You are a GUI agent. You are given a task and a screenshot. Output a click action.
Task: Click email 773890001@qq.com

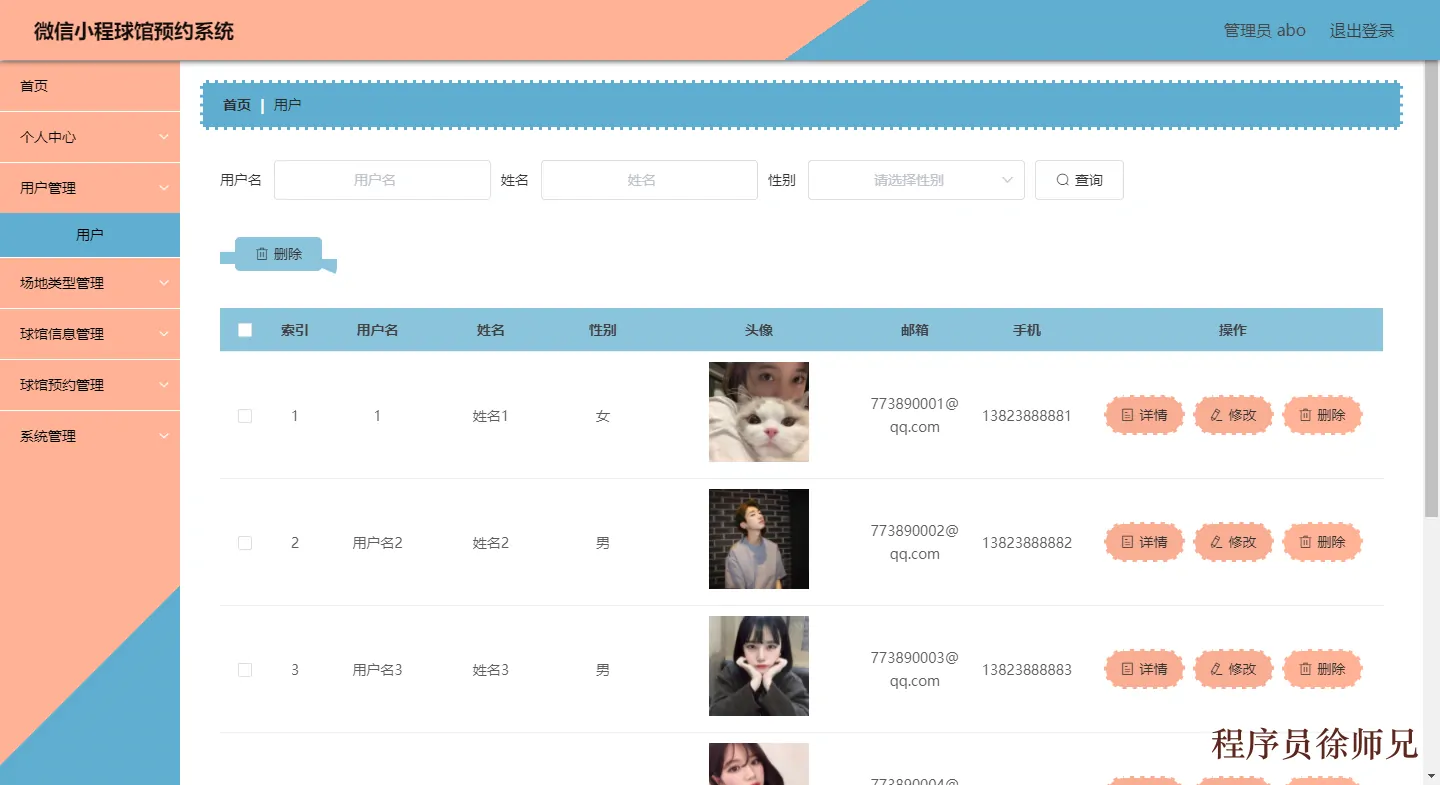(x=915, y=415)
